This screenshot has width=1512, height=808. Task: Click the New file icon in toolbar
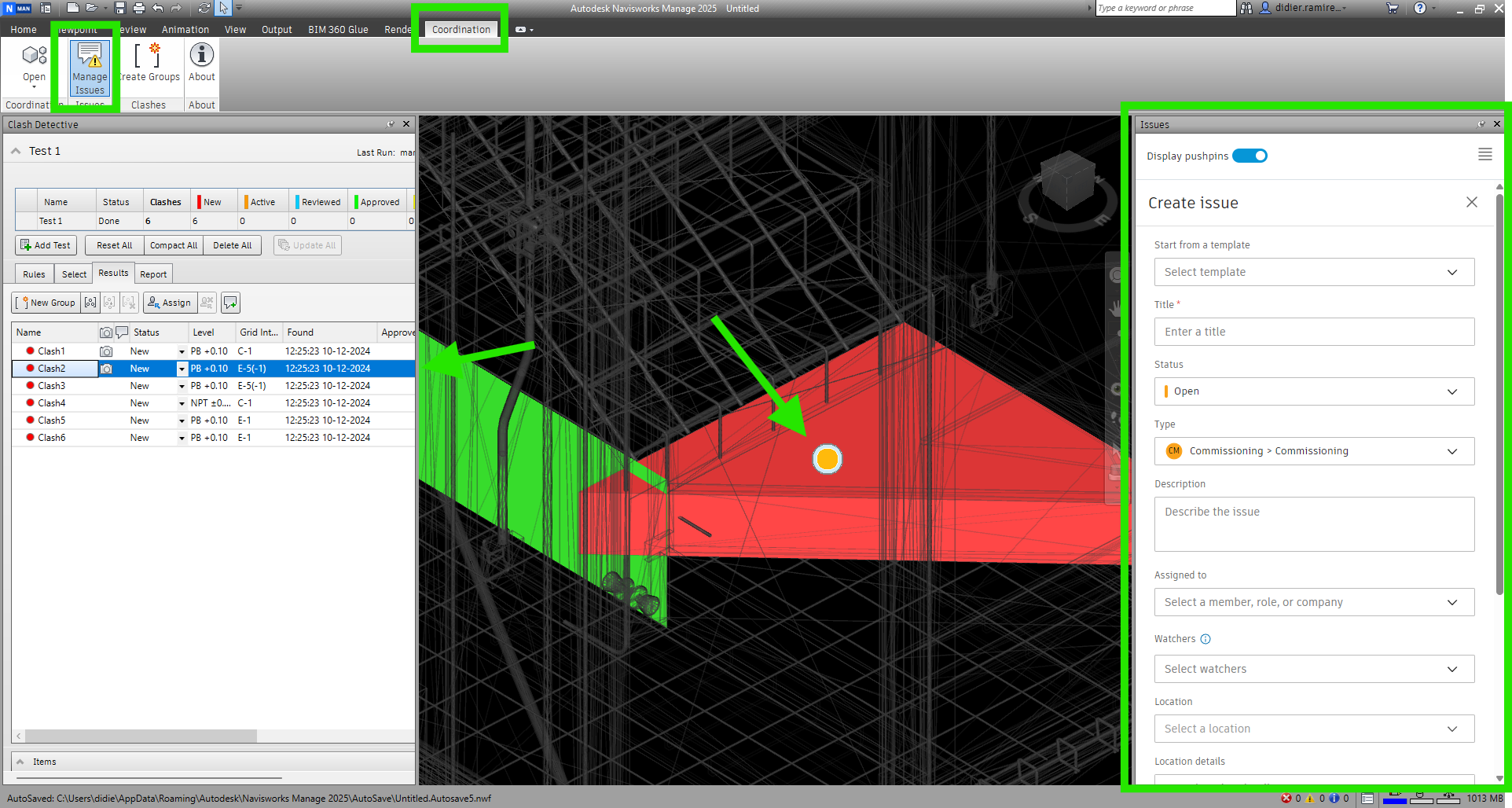point(73,8)
